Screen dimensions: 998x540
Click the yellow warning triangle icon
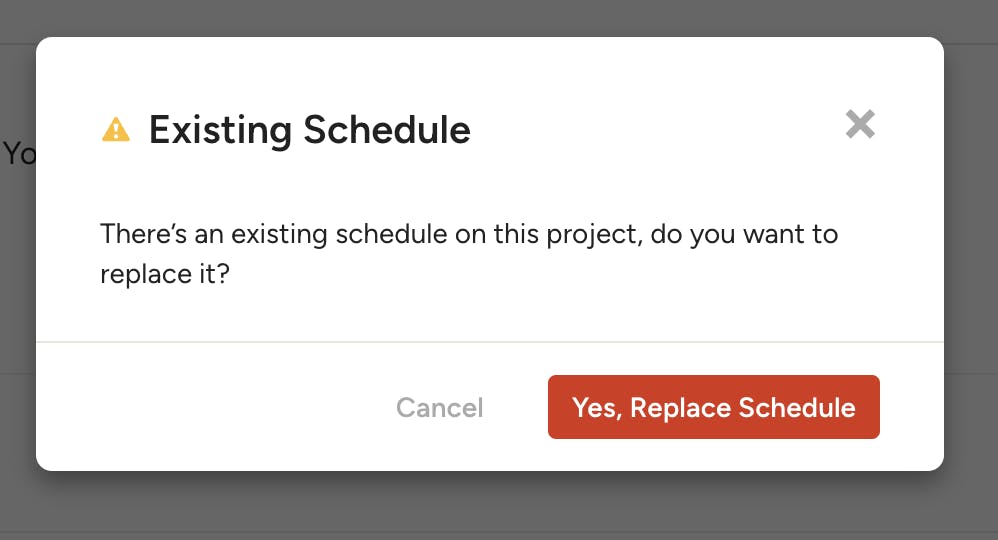(x=116, y=129)
